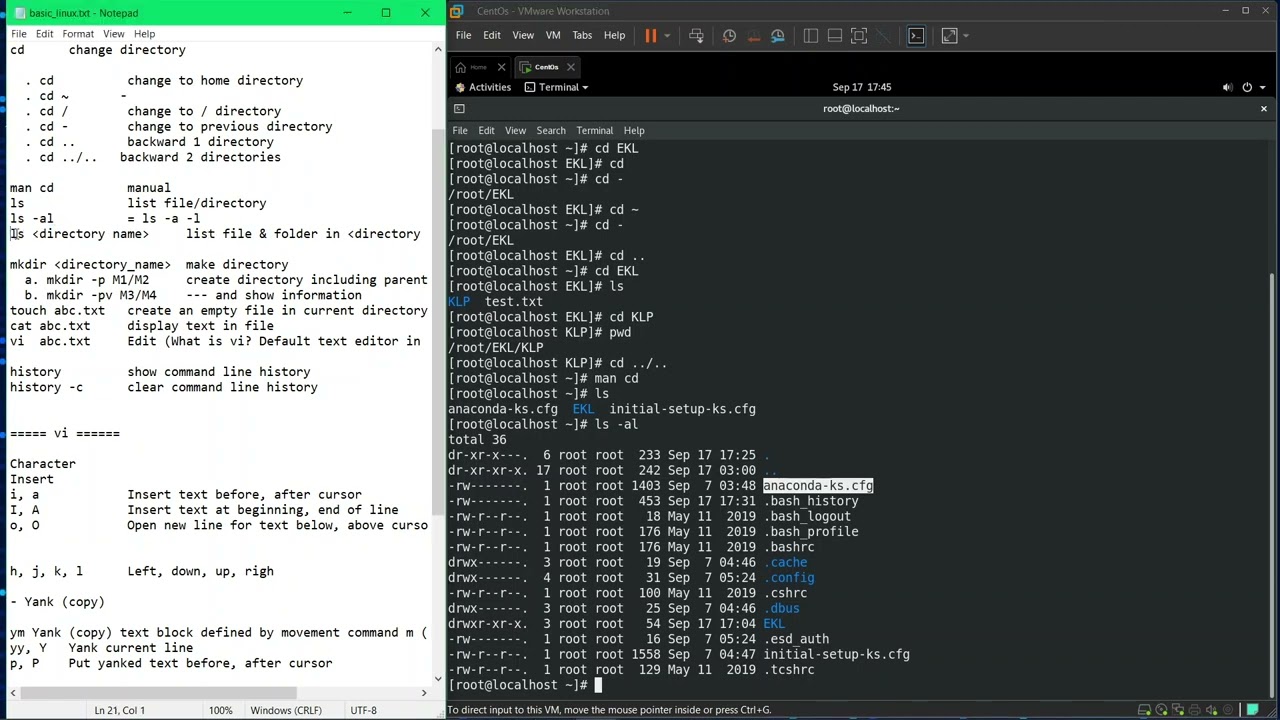Screen dimensions: 1280x720
Task: Click the CD/DVD drive status icon
Action: coord(1162,710)
